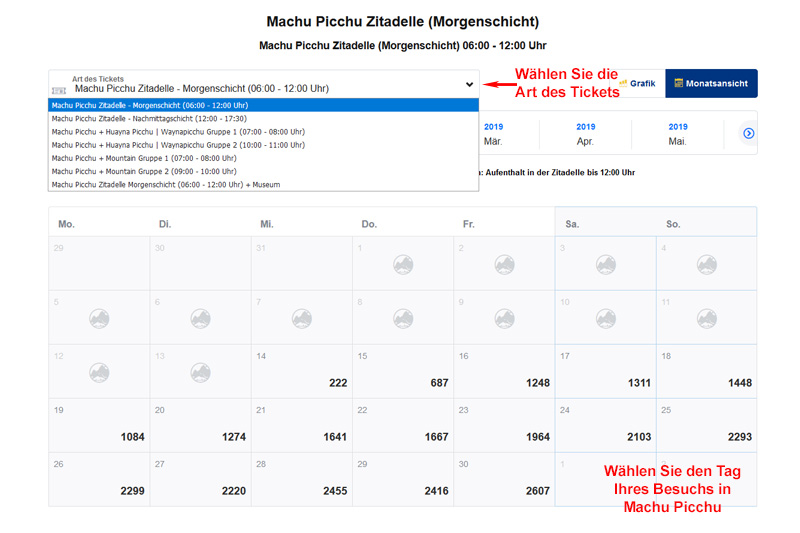Click the mountain icon on day 3

(606, 265)
